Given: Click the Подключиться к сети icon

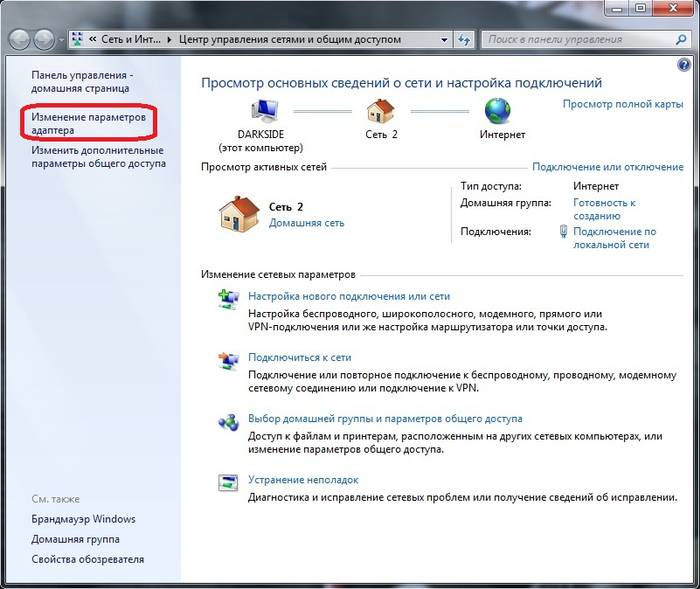Looking at the screenshot, I should 229,359.
